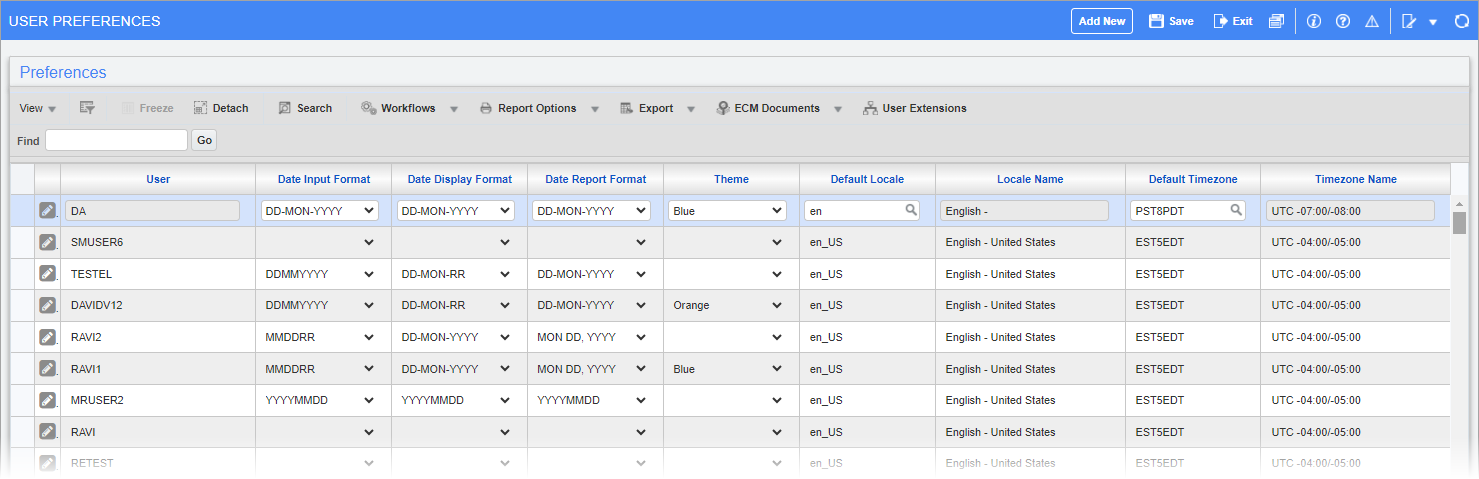Click the User Extensions label
1479x479 pixels.
point(924,108)
